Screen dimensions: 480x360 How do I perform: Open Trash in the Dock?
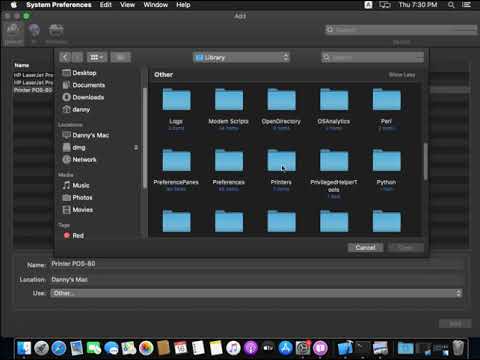click(458, 348)
